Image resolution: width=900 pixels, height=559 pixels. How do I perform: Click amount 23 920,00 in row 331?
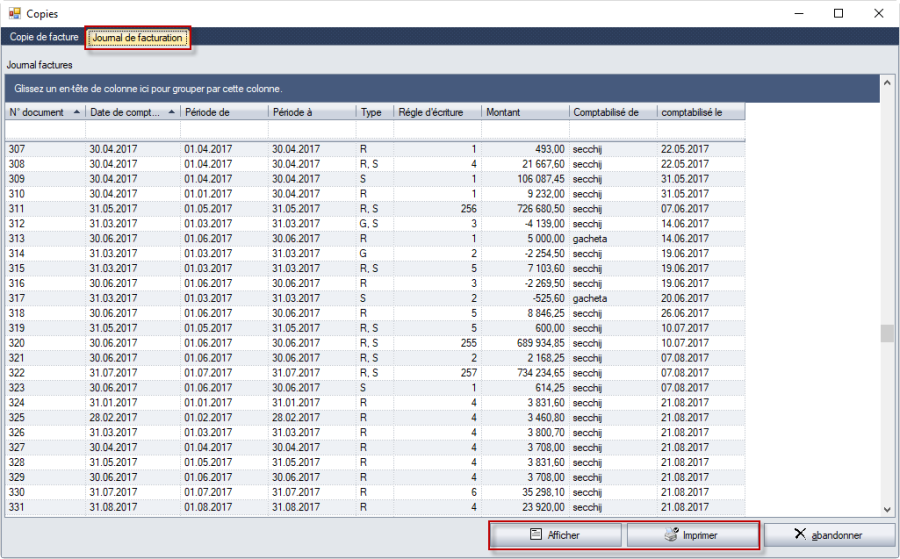(544, 507)
